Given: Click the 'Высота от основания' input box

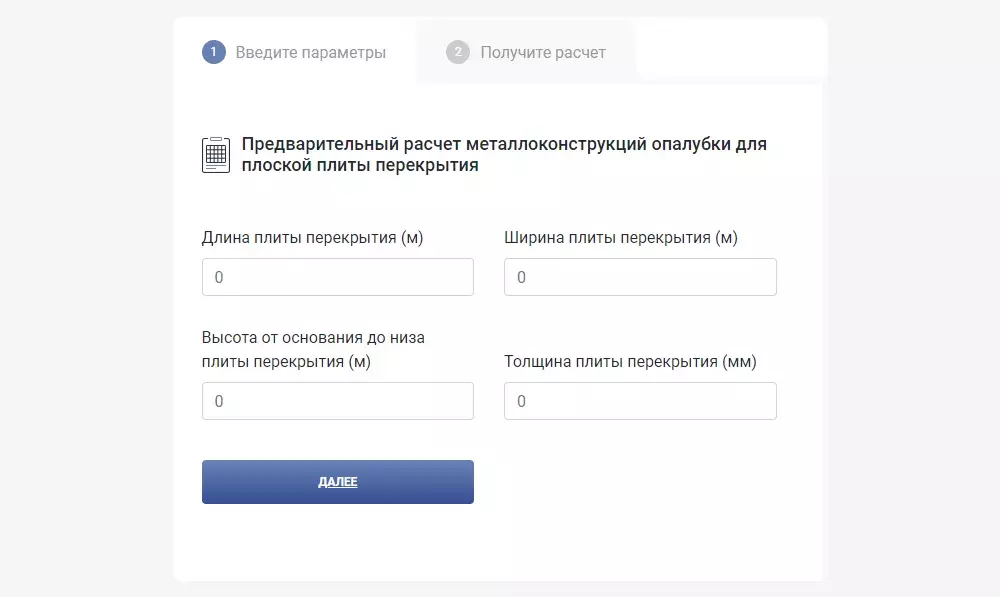Looking at the screenshot, I should pos(337,400).
